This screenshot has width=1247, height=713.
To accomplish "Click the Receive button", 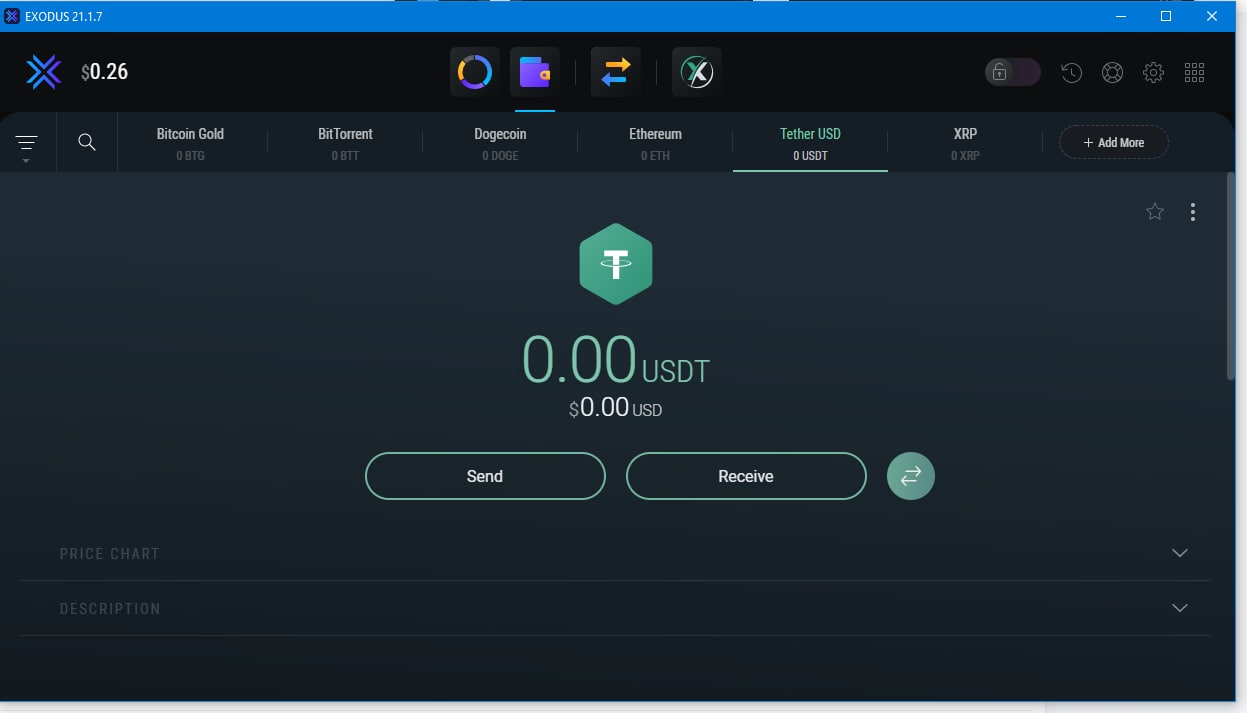I will 746,476.
